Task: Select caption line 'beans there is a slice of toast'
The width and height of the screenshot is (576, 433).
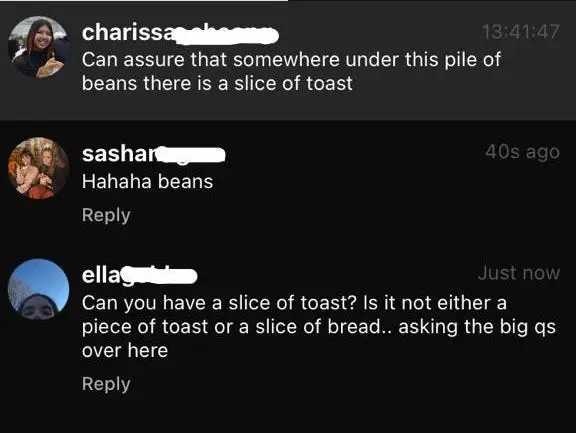Action: 217,83
